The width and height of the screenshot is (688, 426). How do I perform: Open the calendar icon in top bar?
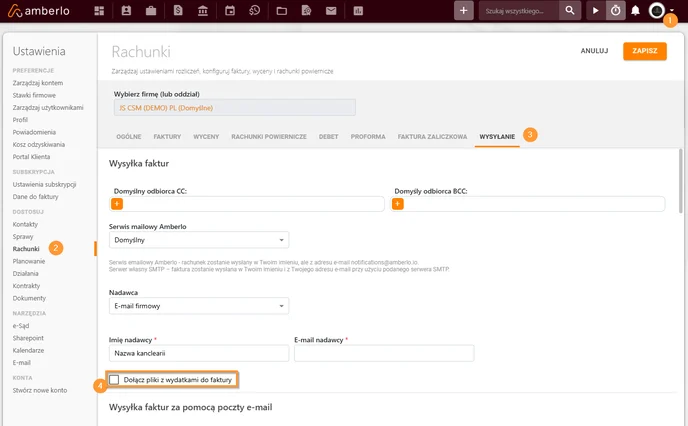[x=230, y=11]
